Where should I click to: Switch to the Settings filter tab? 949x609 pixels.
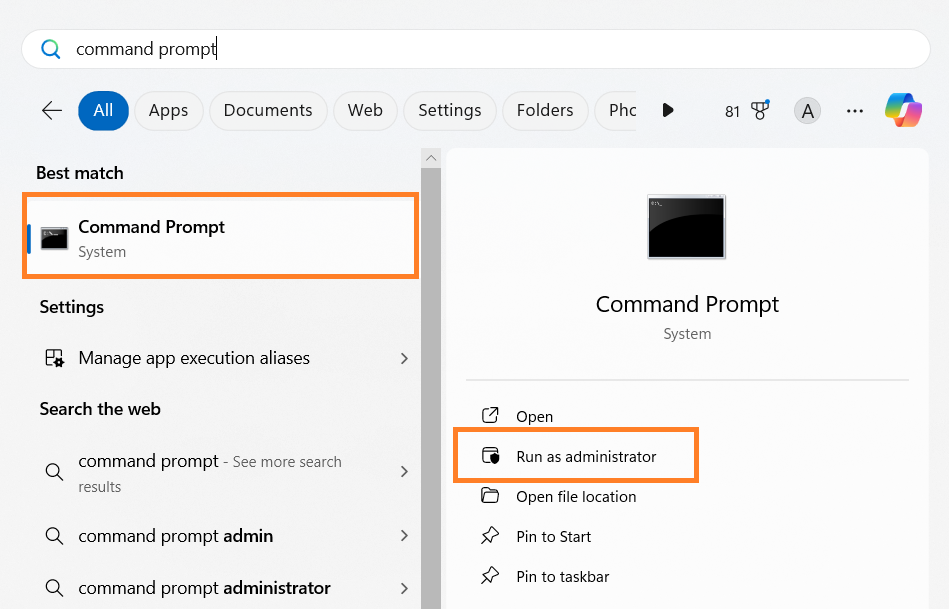[x=449, y=111]
